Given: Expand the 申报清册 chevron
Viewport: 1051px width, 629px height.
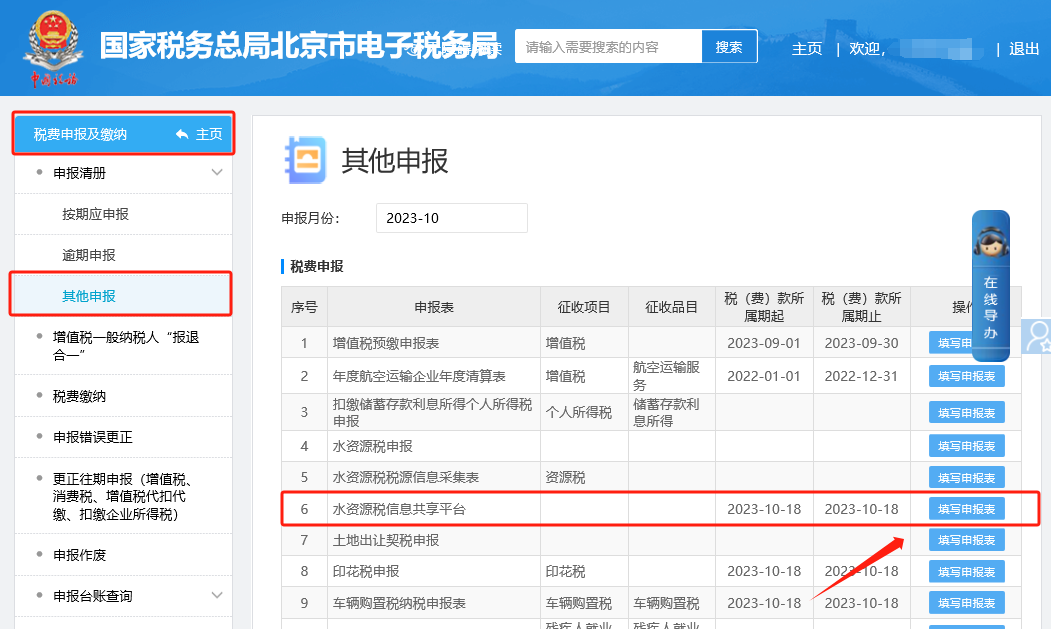Looking at the screenshot, I should pyautogui.click(x=217, y=172).
